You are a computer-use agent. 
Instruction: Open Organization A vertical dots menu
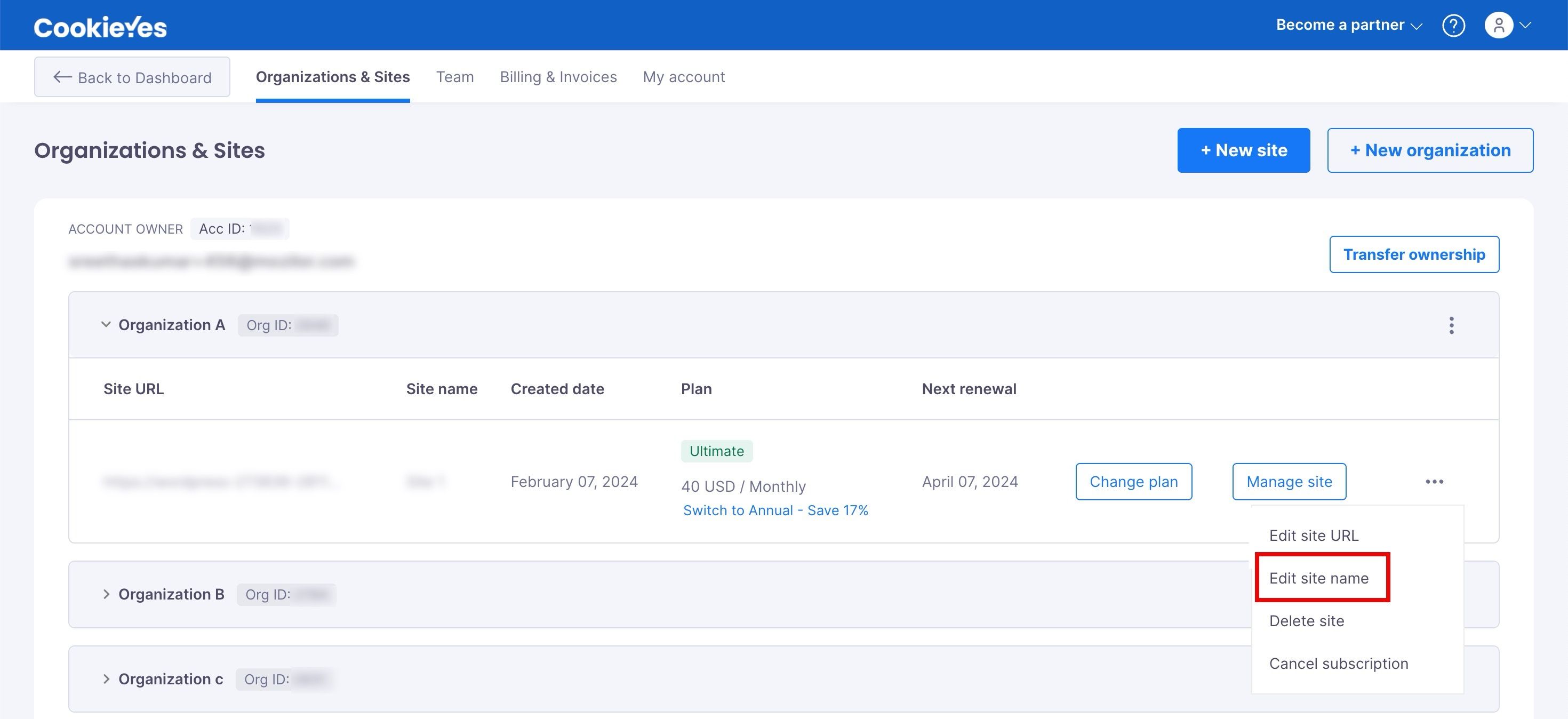1451,325
